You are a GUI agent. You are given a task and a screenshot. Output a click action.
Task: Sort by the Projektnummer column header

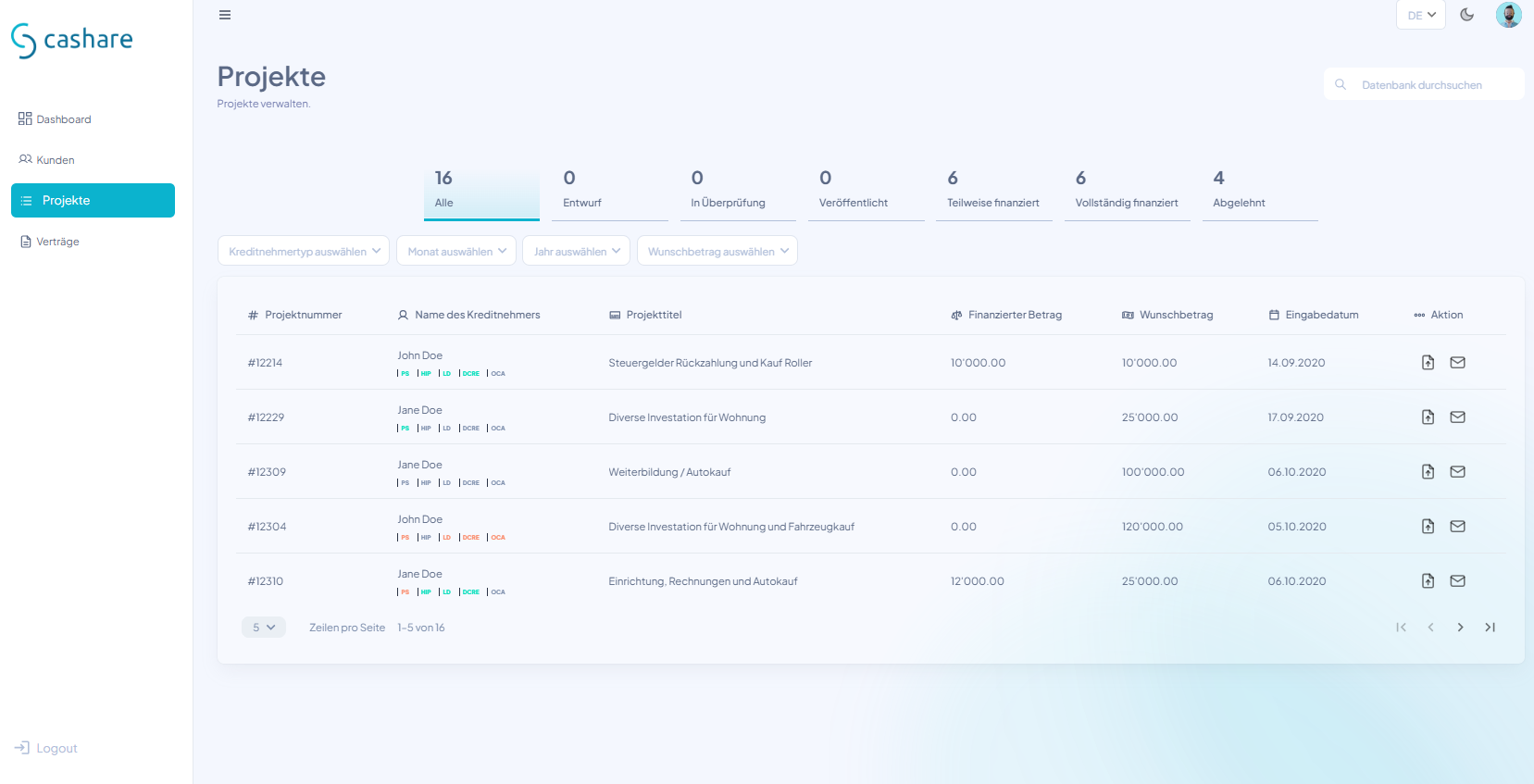(295, 316)
